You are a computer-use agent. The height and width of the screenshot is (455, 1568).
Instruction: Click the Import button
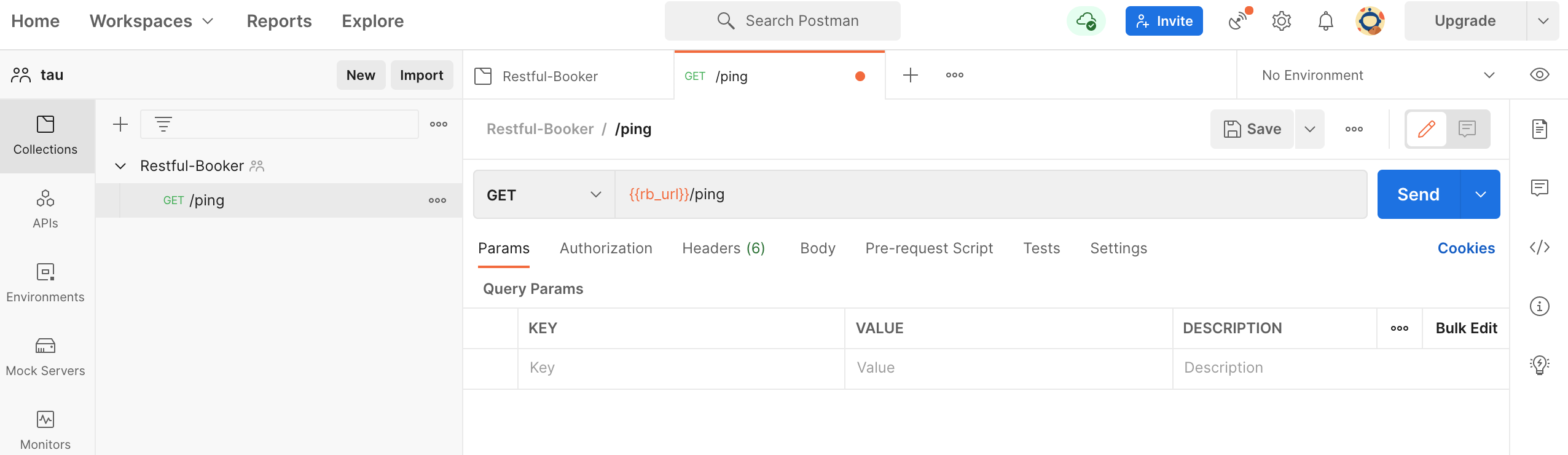[x=421, y=75]
